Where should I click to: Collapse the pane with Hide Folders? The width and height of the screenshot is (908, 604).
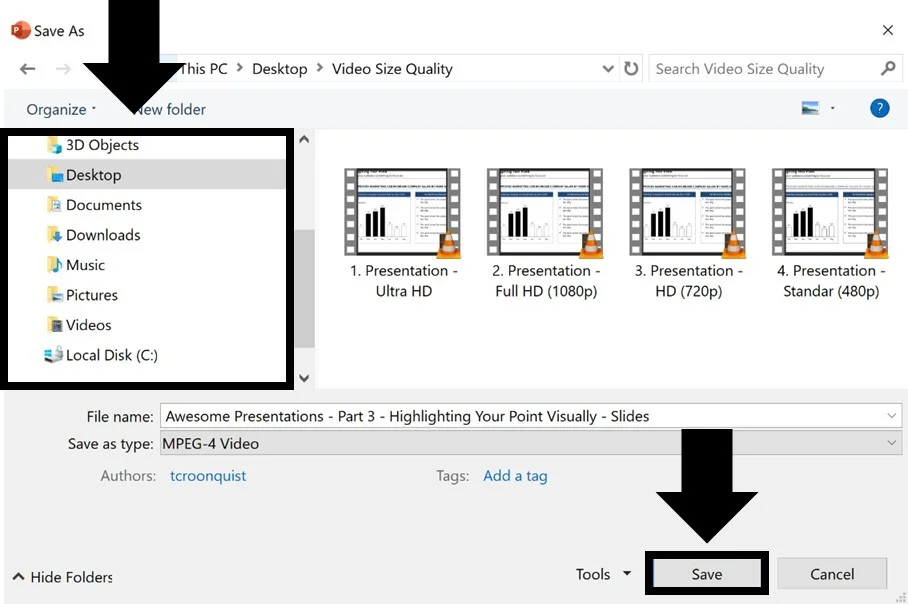pyautogui.click(x=63, y=577)
